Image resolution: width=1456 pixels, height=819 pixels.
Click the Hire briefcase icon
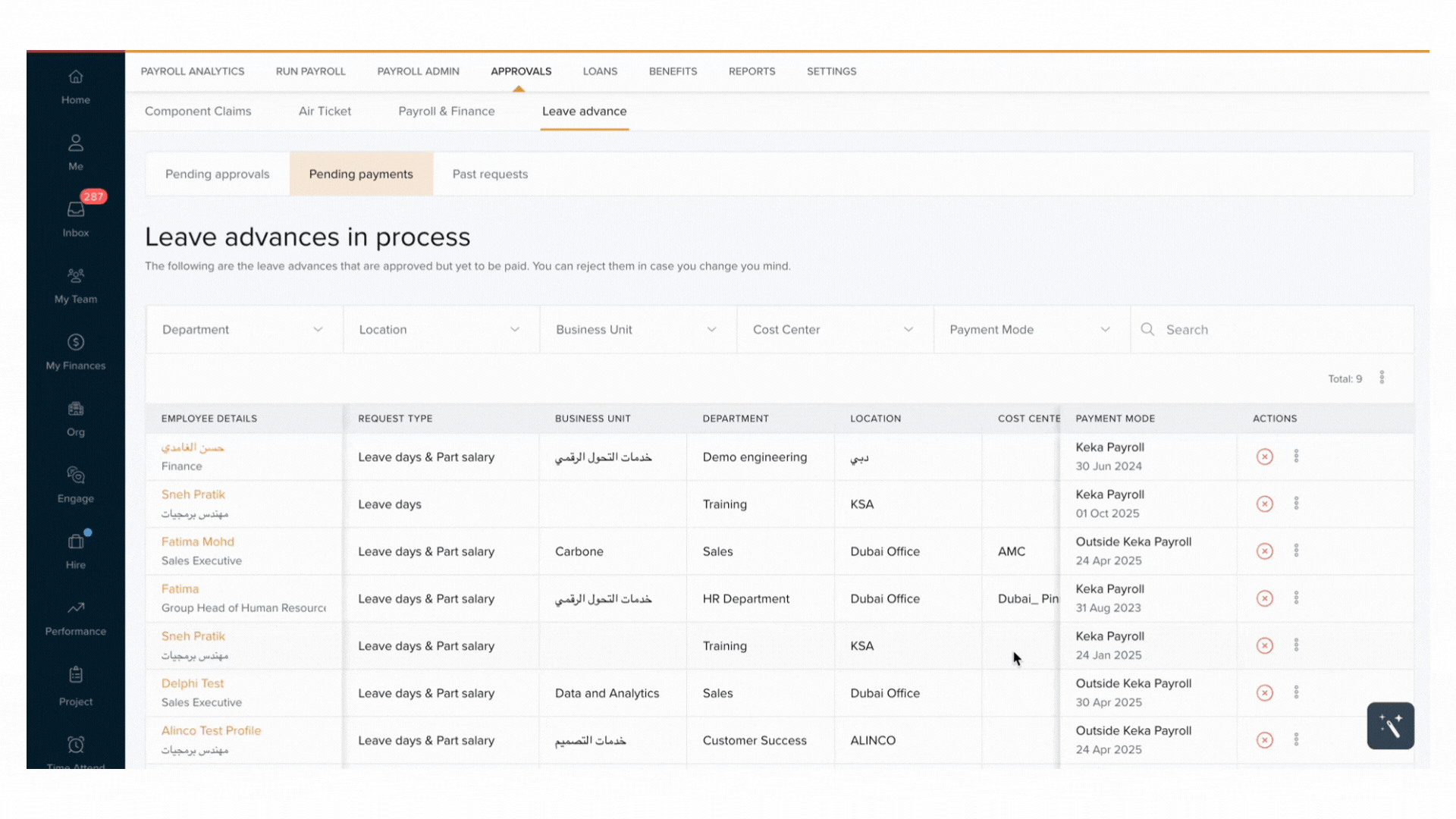point(76,542)
